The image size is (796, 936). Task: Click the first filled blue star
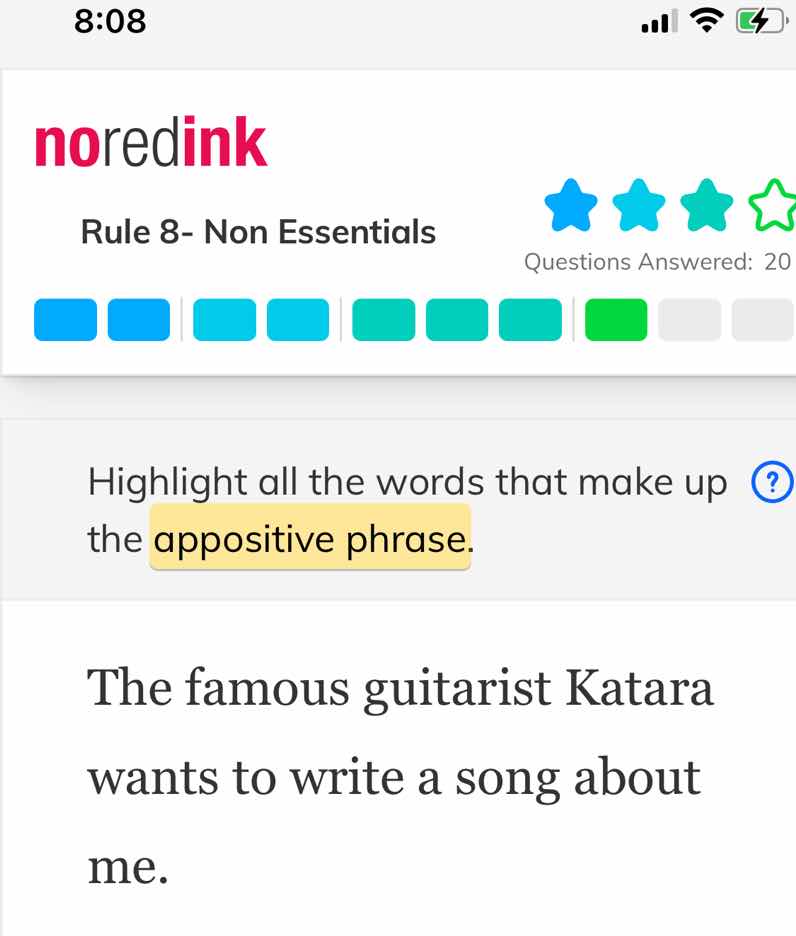[x=571, y=204]
